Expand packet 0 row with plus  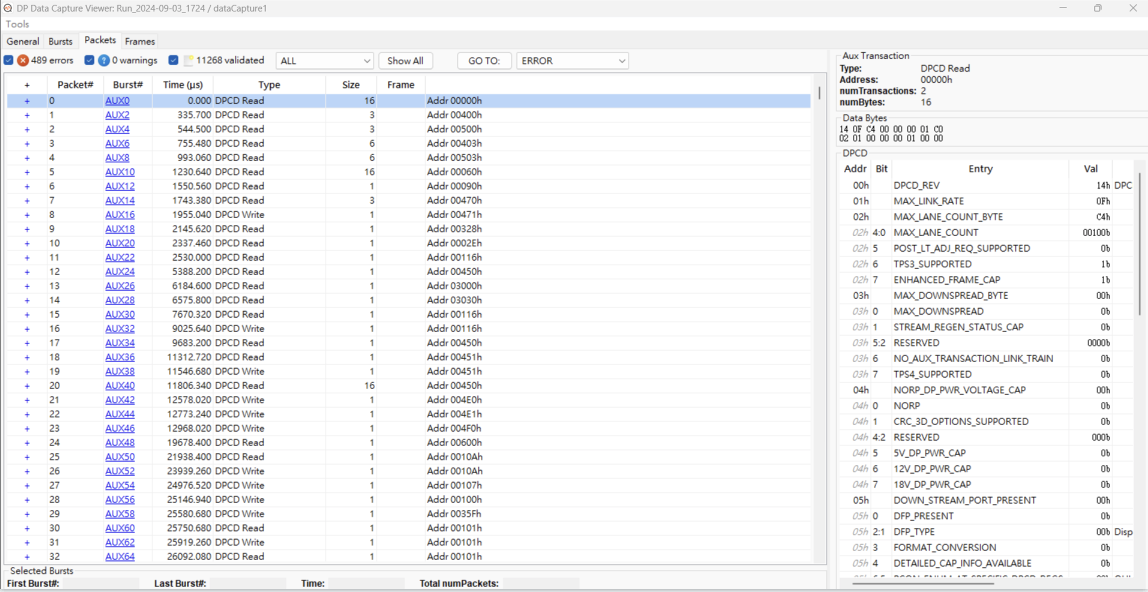click(x=27, y=101)
